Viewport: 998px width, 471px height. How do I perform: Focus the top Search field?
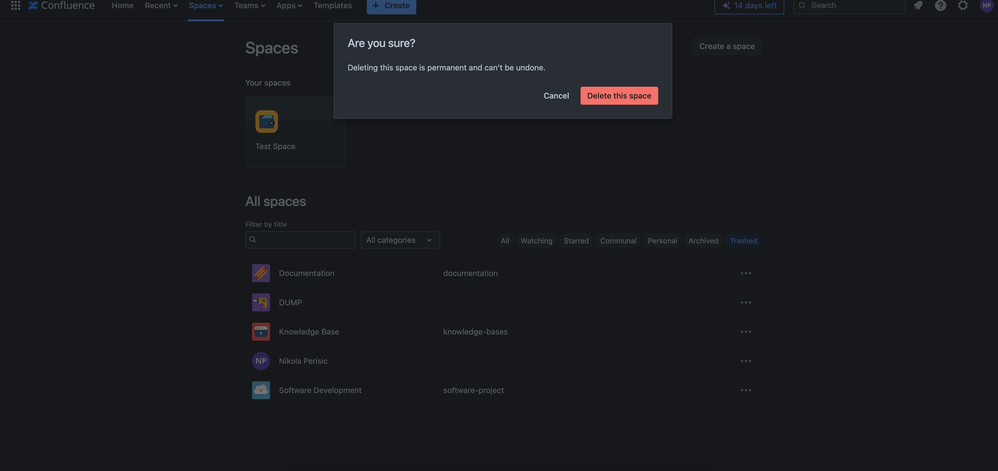pos(849,6)
